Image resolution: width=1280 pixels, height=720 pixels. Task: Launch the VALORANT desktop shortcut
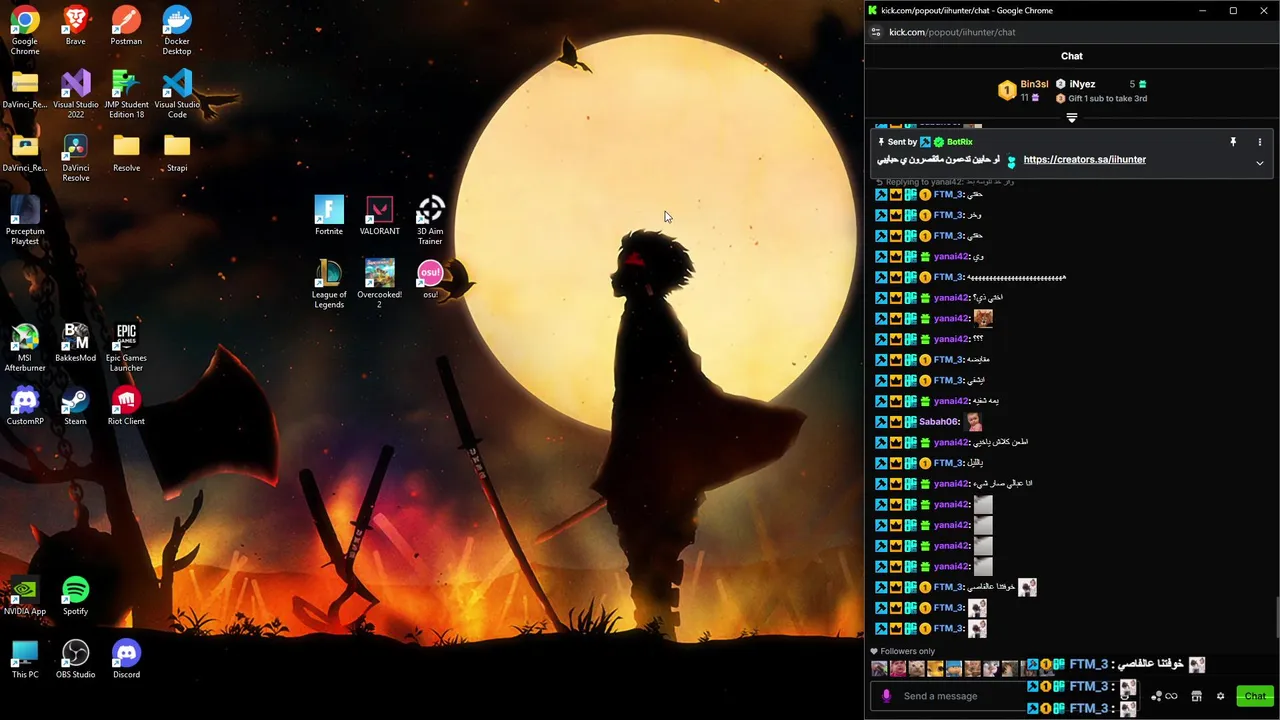click(x=379, y=215)
